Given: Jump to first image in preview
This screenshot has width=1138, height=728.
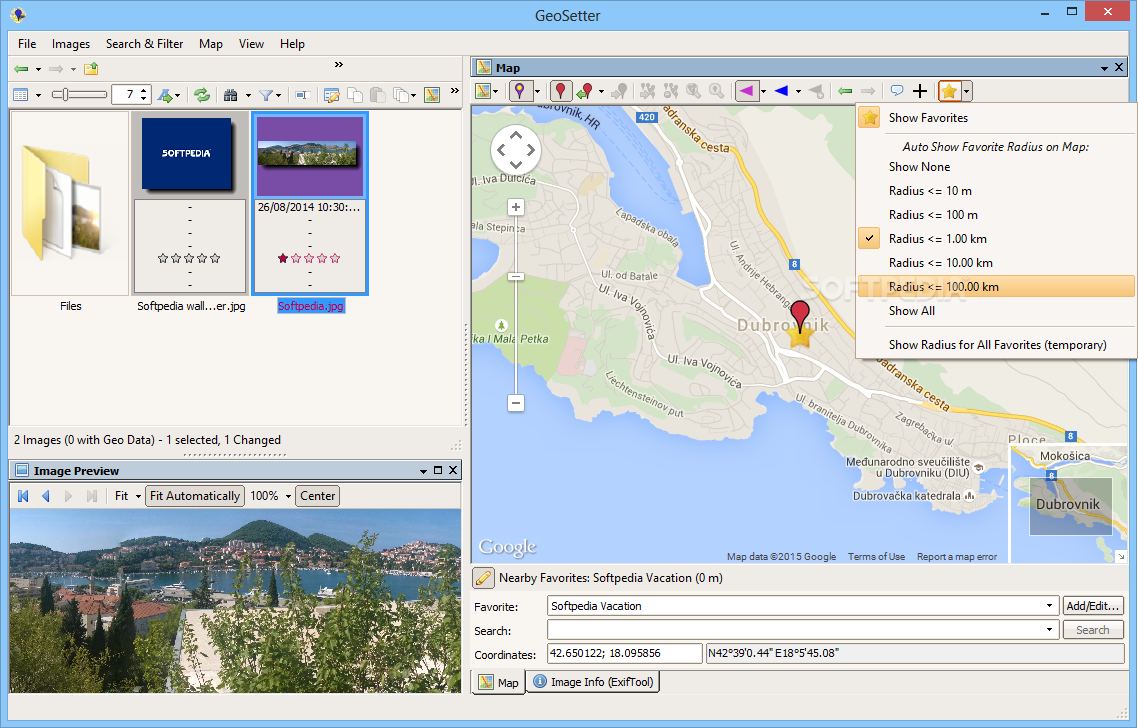Looking at the screenshot, I should coord(23,496).
